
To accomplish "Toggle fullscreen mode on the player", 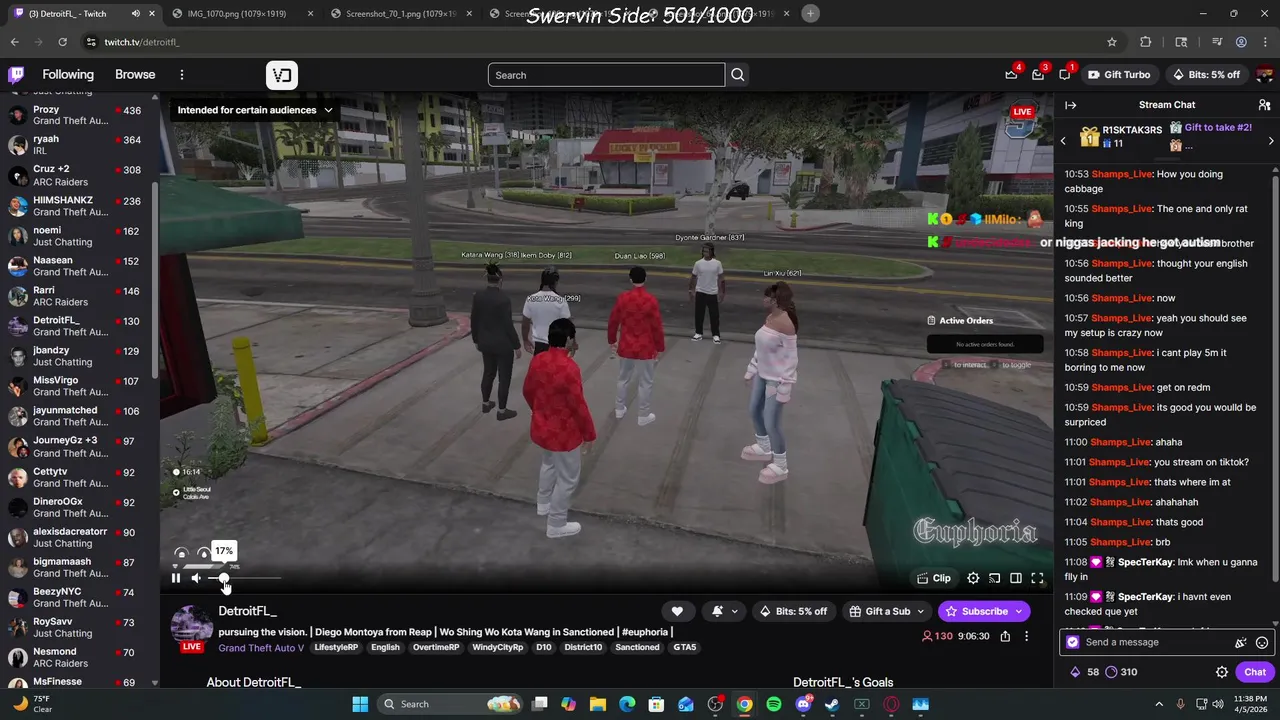I will pos(1037,578).
